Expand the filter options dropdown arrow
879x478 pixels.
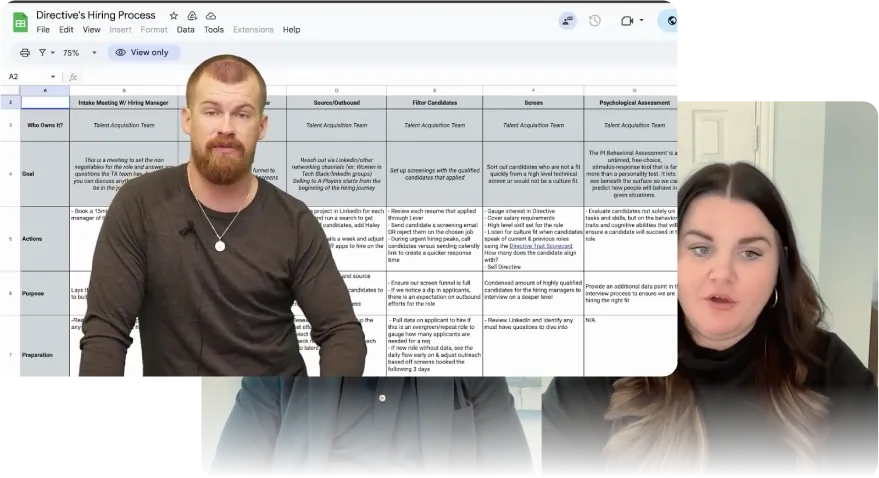pos(53,53)
